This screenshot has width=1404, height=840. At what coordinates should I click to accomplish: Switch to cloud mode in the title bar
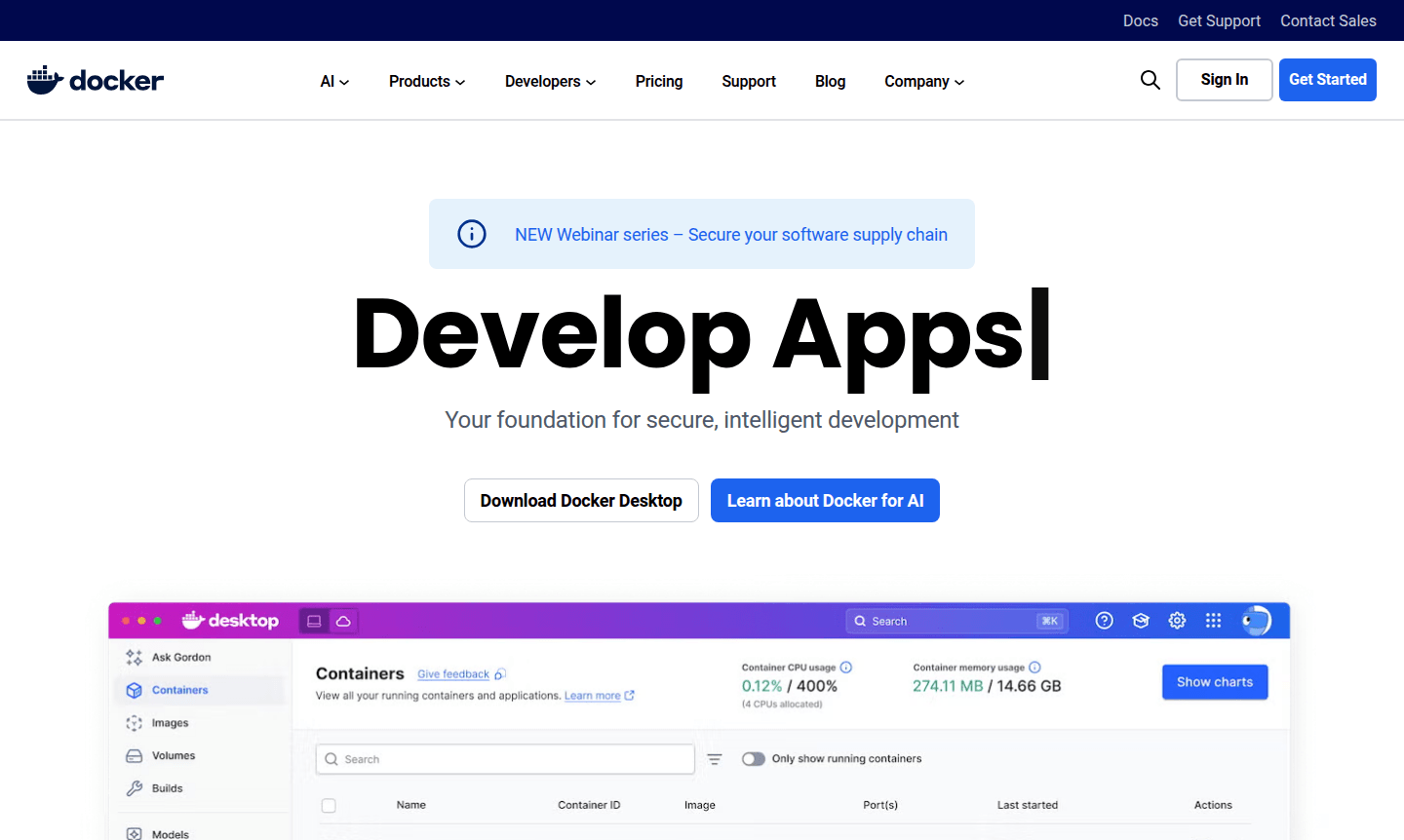[x=343, y=620]
